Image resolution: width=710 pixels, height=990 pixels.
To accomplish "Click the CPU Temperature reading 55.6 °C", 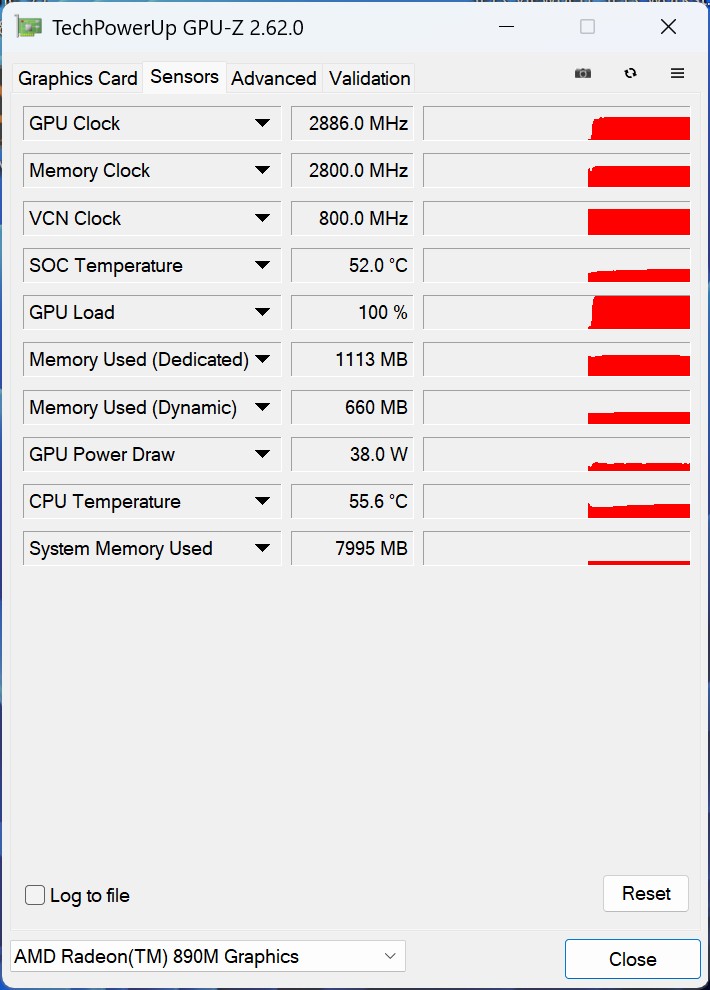I will (353, 502).
